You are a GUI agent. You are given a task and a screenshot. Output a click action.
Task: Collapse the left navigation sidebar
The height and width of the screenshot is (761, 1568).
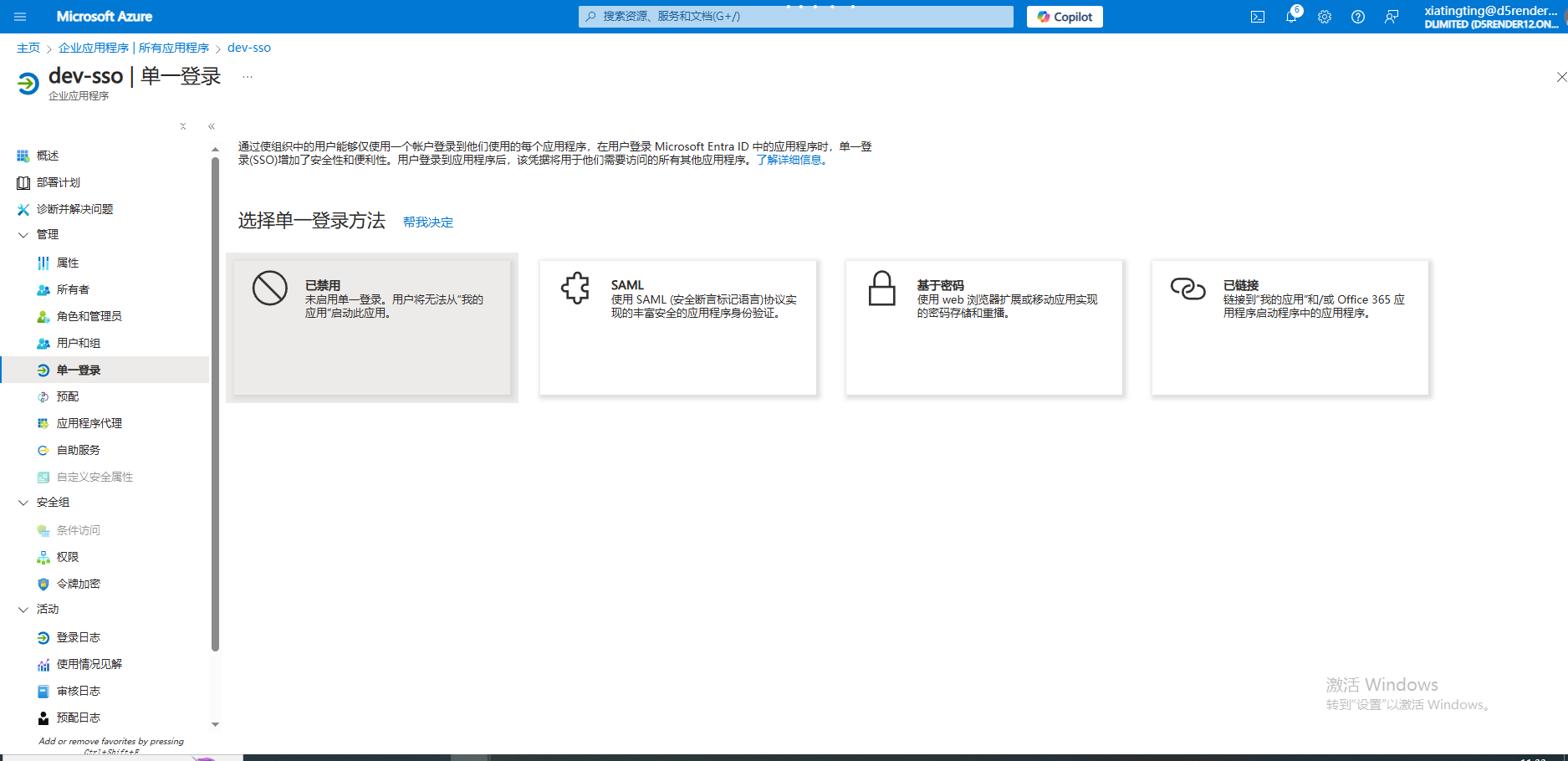pyautogui.click(x=212, y=126)
